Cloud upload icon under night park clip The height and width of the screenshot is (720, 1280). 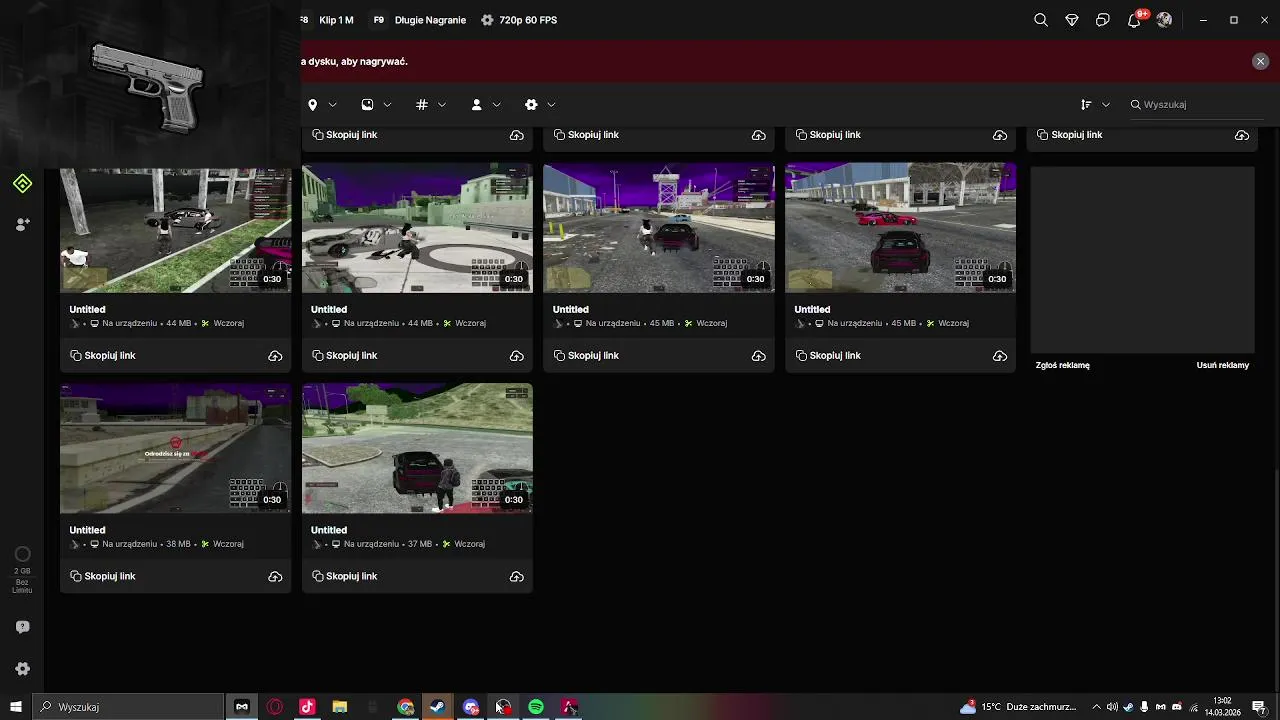click(275, 355)
